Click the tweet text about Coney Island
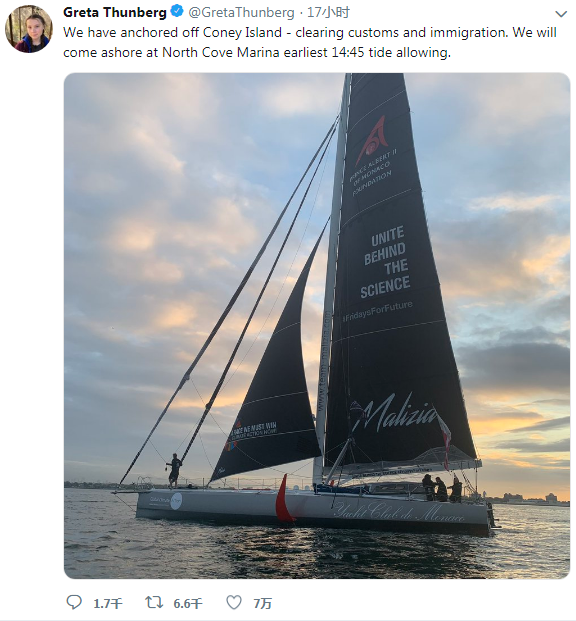This screenshot has height=621, width=576. click(310, 42)
